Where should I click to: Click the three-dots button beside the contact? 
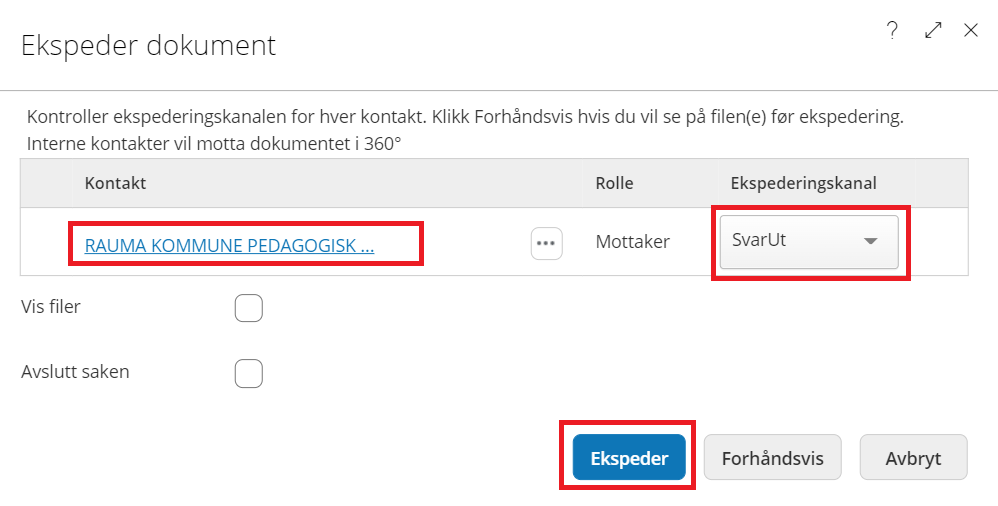pyautogui.click(x=546, y=243)
